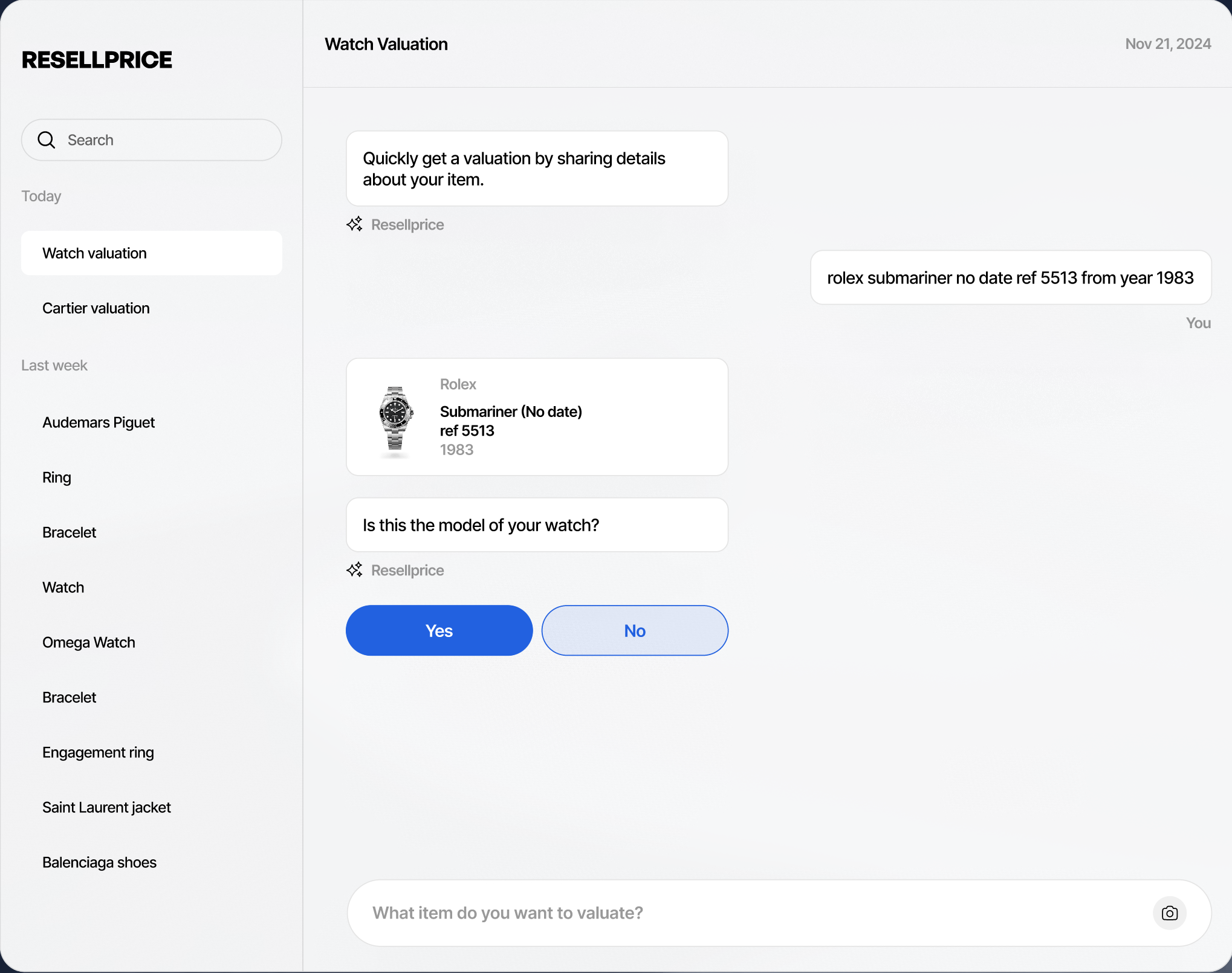Screen dimensions: 1232x973
Task: Click the sparkle icon below first message
Action: click(354, 224)
